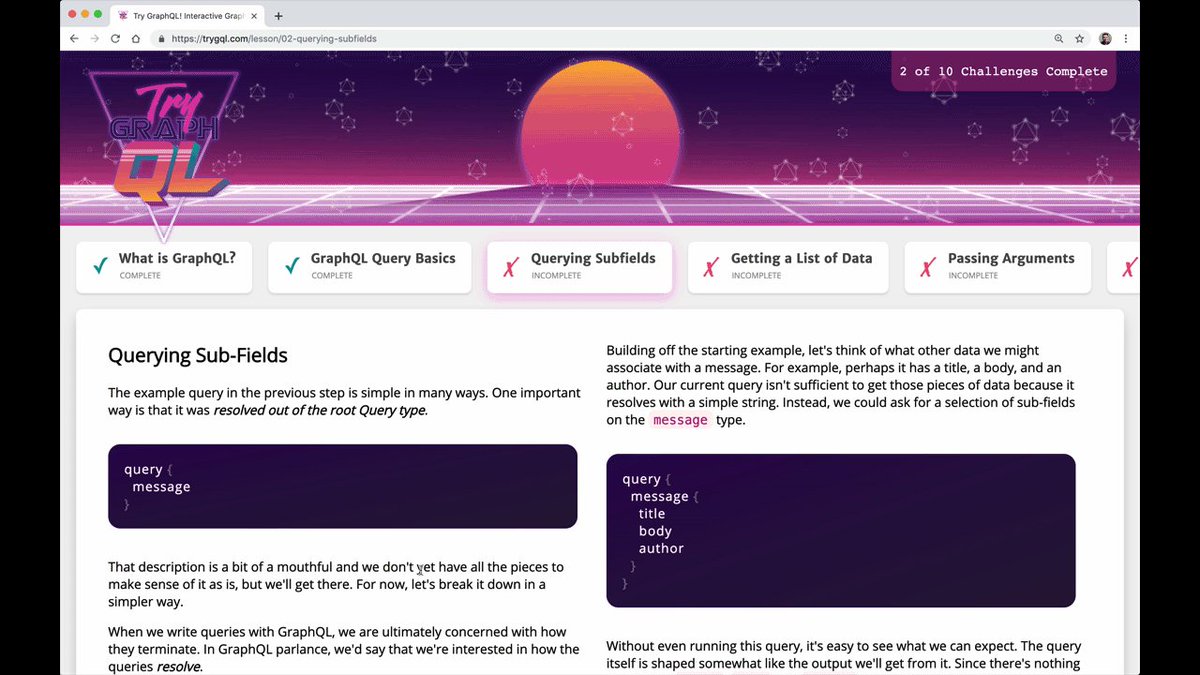The height and width of the screenshot is (675, 1200).
Task: Click the 'Querying Sub-Fields' heading
Action: tap(198, 355)
